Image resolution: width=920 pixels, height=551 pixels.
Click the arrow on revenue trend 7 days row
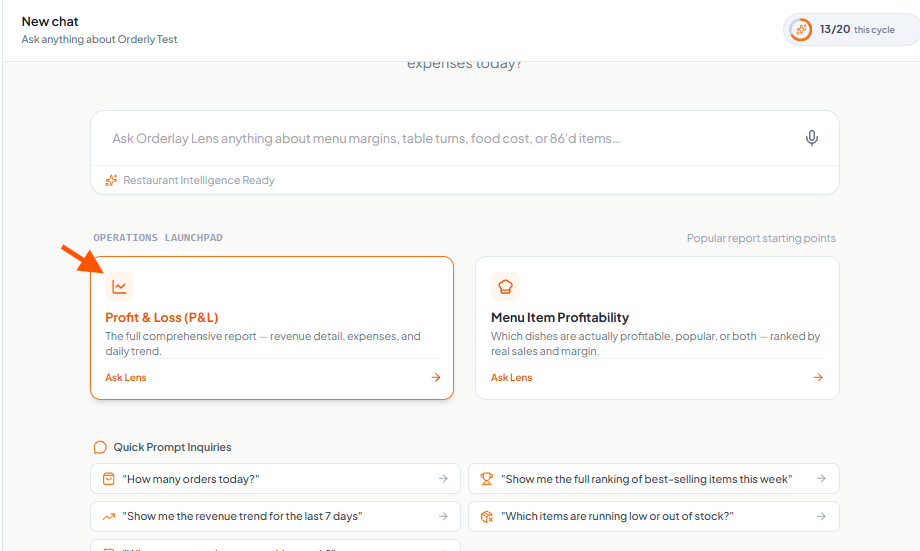coord(443,516)
